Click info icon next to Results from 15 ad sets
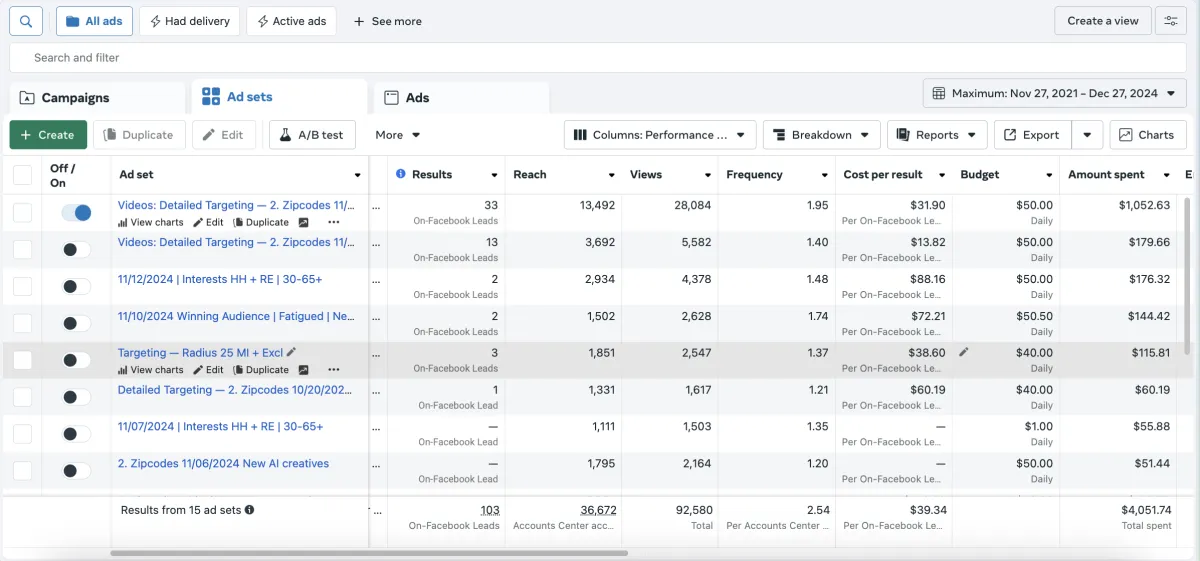This screenshot has height=561, width=1200. [x=250, y=510]
